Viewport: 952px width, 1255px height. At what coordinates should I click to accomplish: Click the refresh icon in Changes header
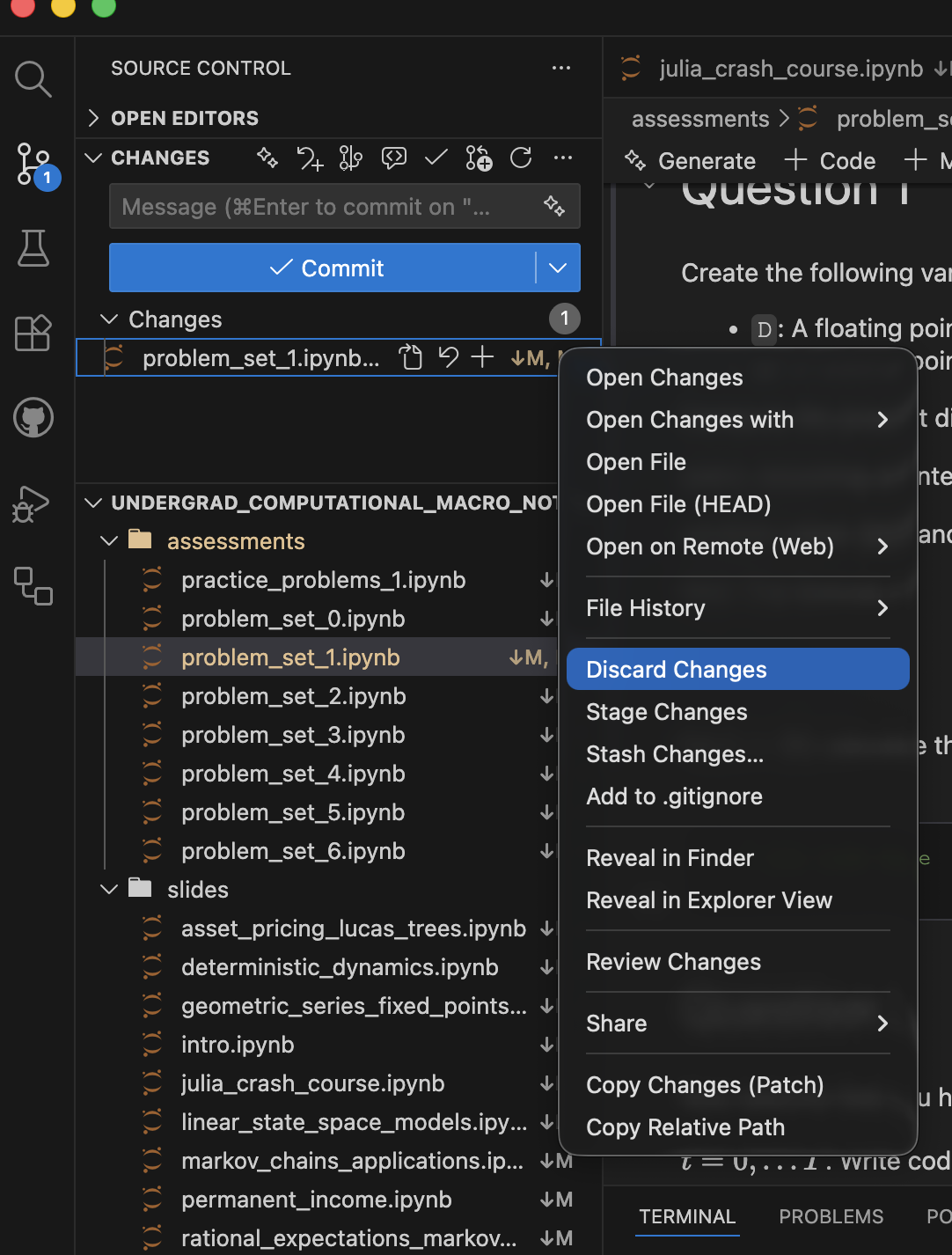click(x=521, y=158)
